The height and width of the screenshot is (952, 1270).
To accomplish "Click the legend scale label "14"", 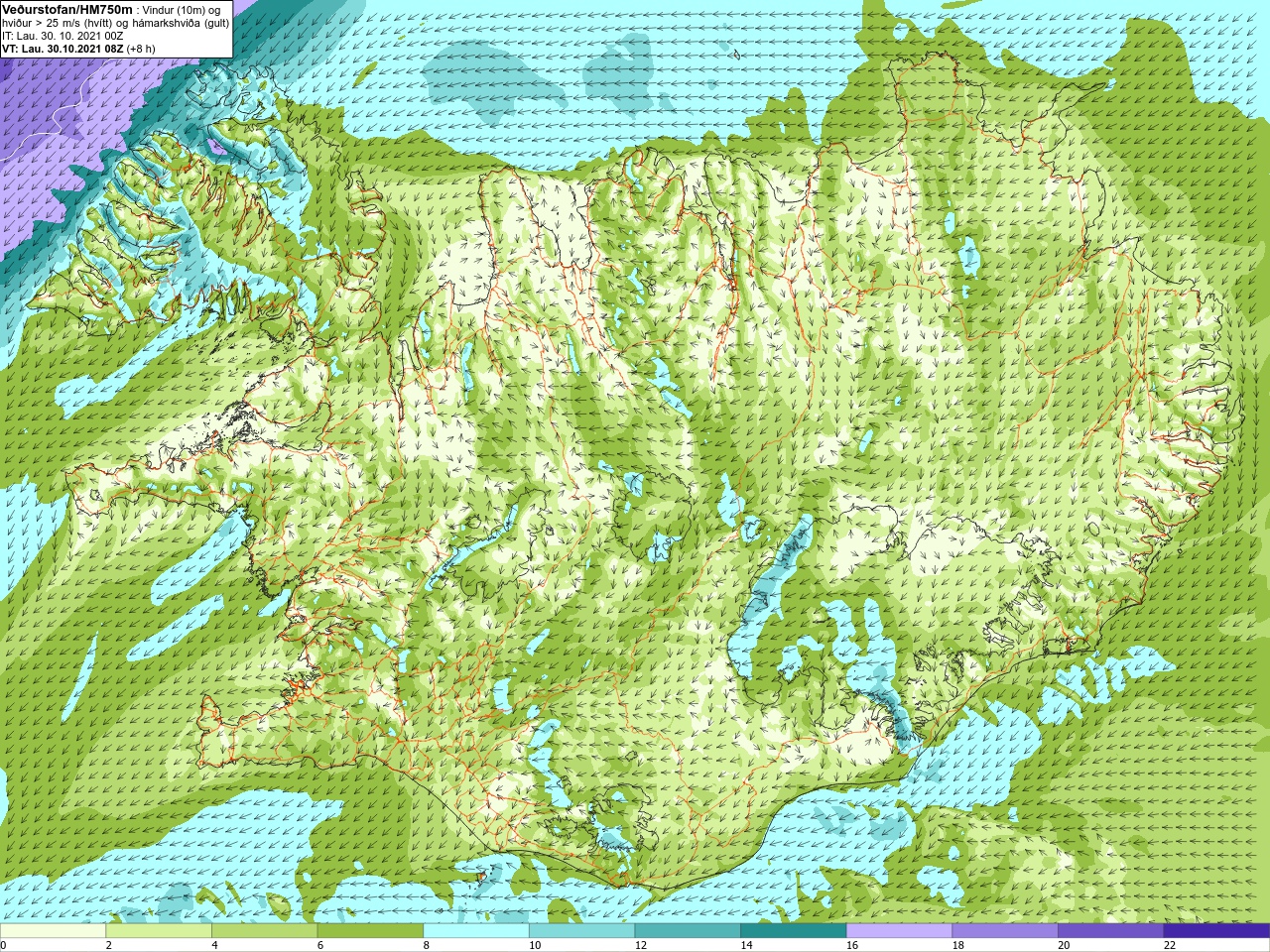I will click(x=747, y=945).
